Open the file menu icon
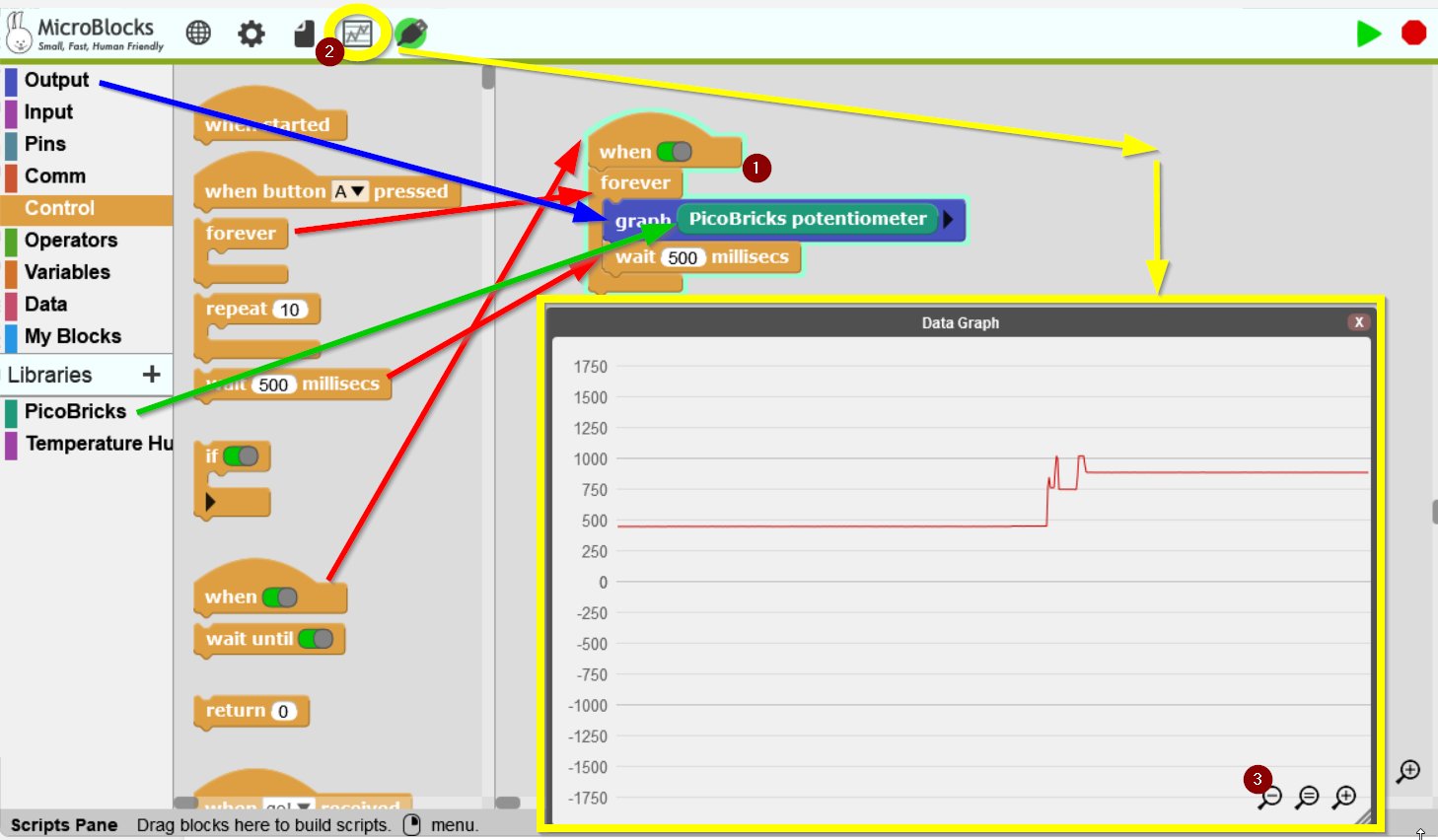Viewport: 1438px width, 840px height. [x=304, y=34]
